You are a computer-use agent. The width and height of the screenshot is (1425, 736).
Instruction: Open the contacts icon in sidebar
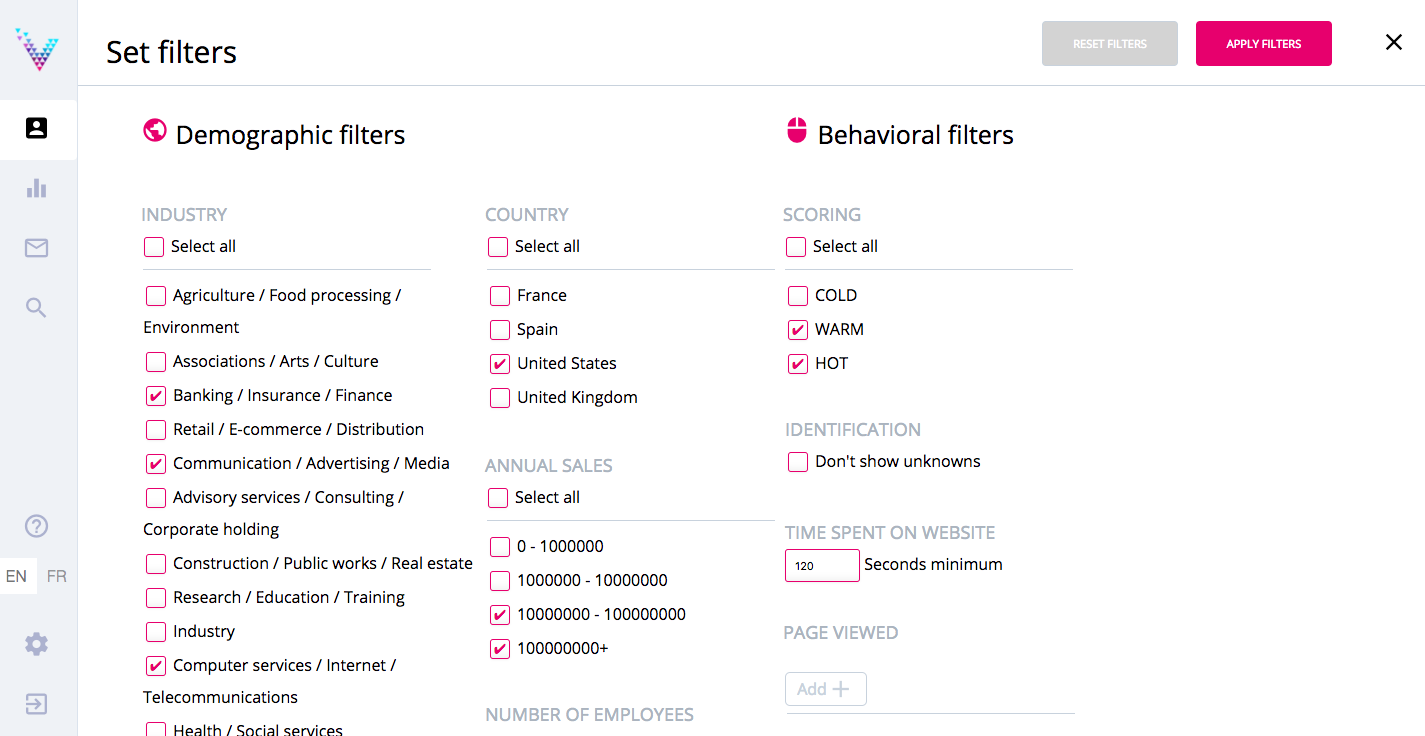(37, 128)
